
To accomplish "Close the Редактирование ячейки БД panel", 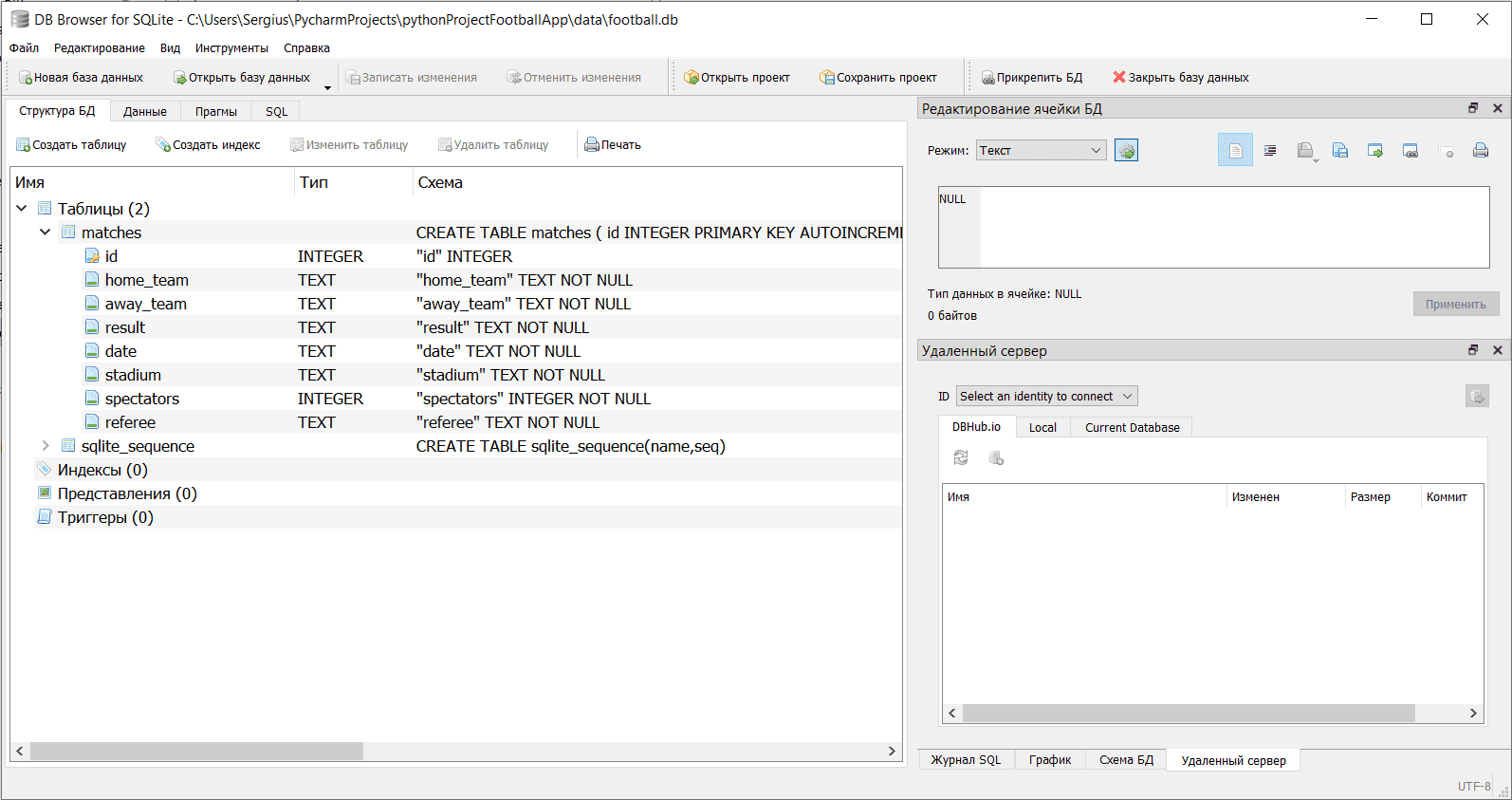I will [x=1498, y=108].
